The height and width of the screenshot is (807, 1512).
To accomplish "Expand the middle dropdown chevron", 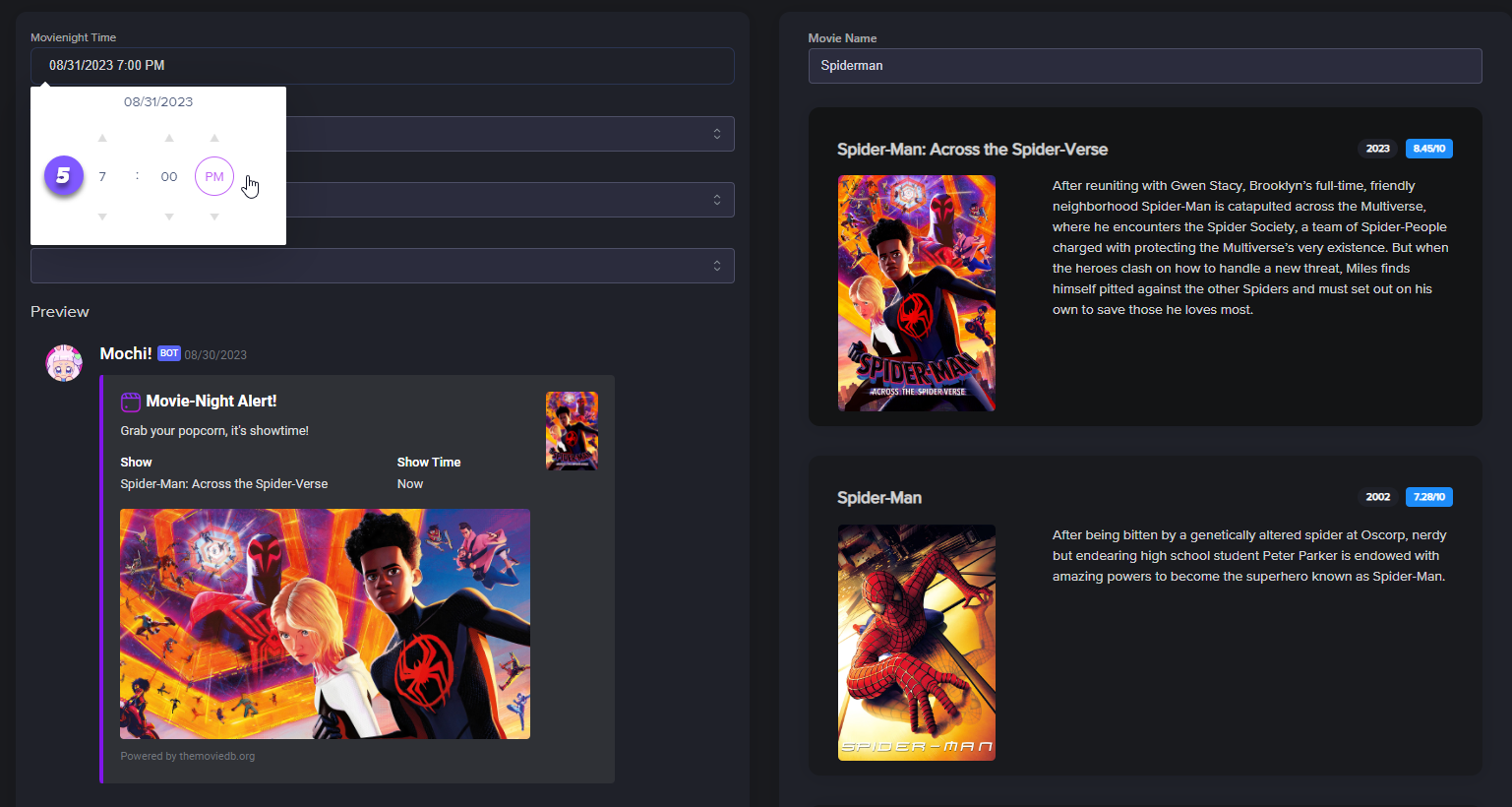I will click(x=716, y=200).
